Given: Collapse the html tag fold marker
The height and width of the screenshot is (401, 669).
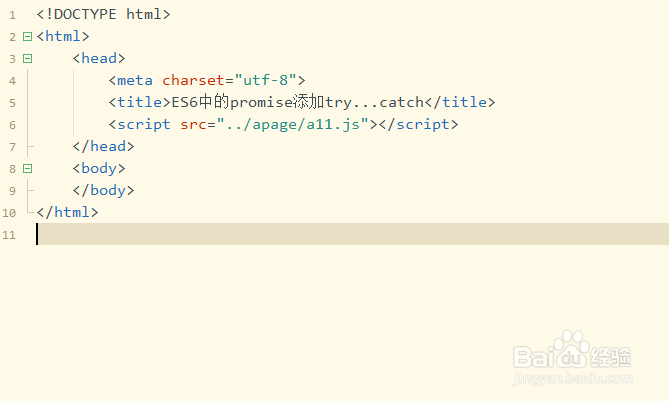Looking at the screenshot, I should pos(27,37).
